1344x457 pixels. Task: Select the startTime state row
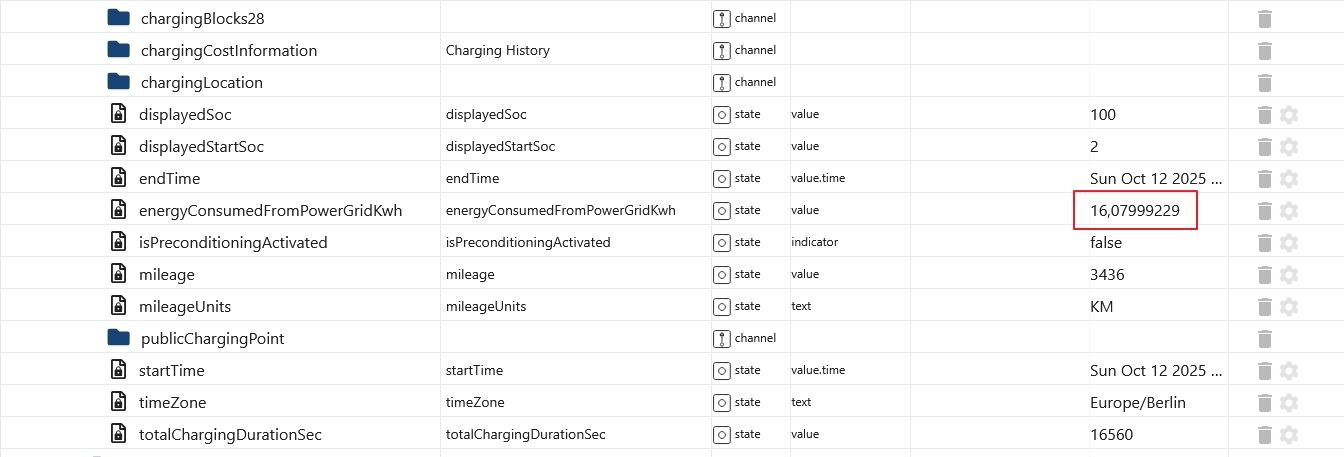[172, 371]
